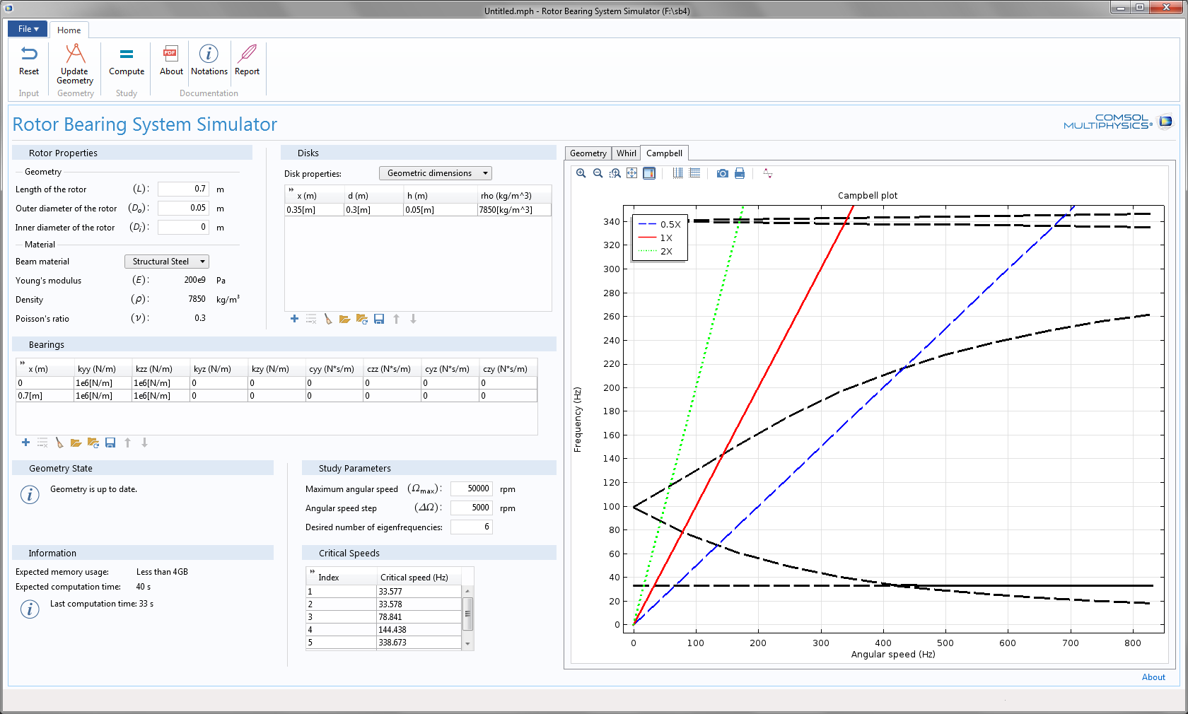Click the Maximum angular speed input field
1188x714 pixels.
coord(471,489)
